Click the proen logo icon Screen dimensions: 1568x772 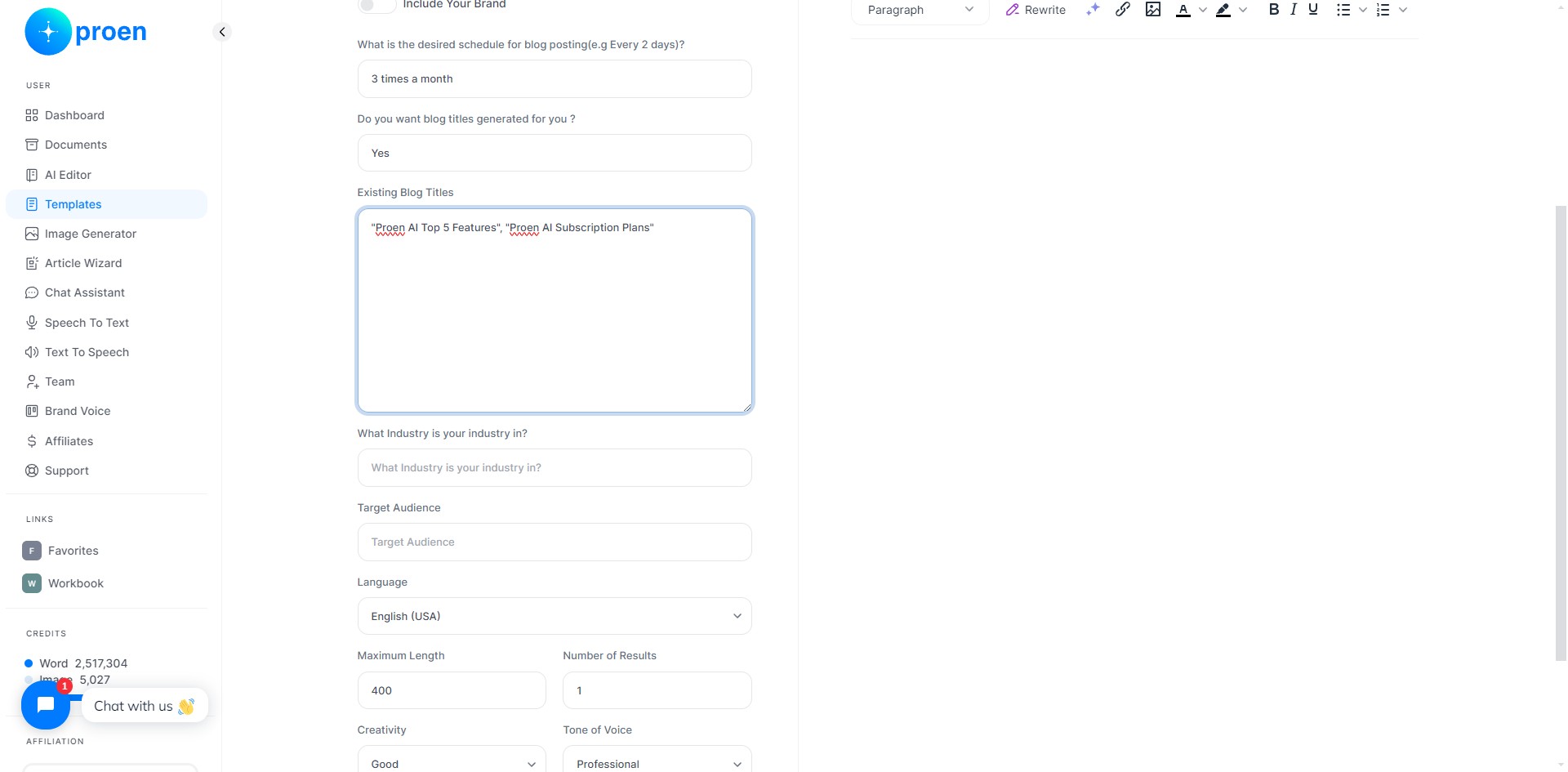[48, 32]
